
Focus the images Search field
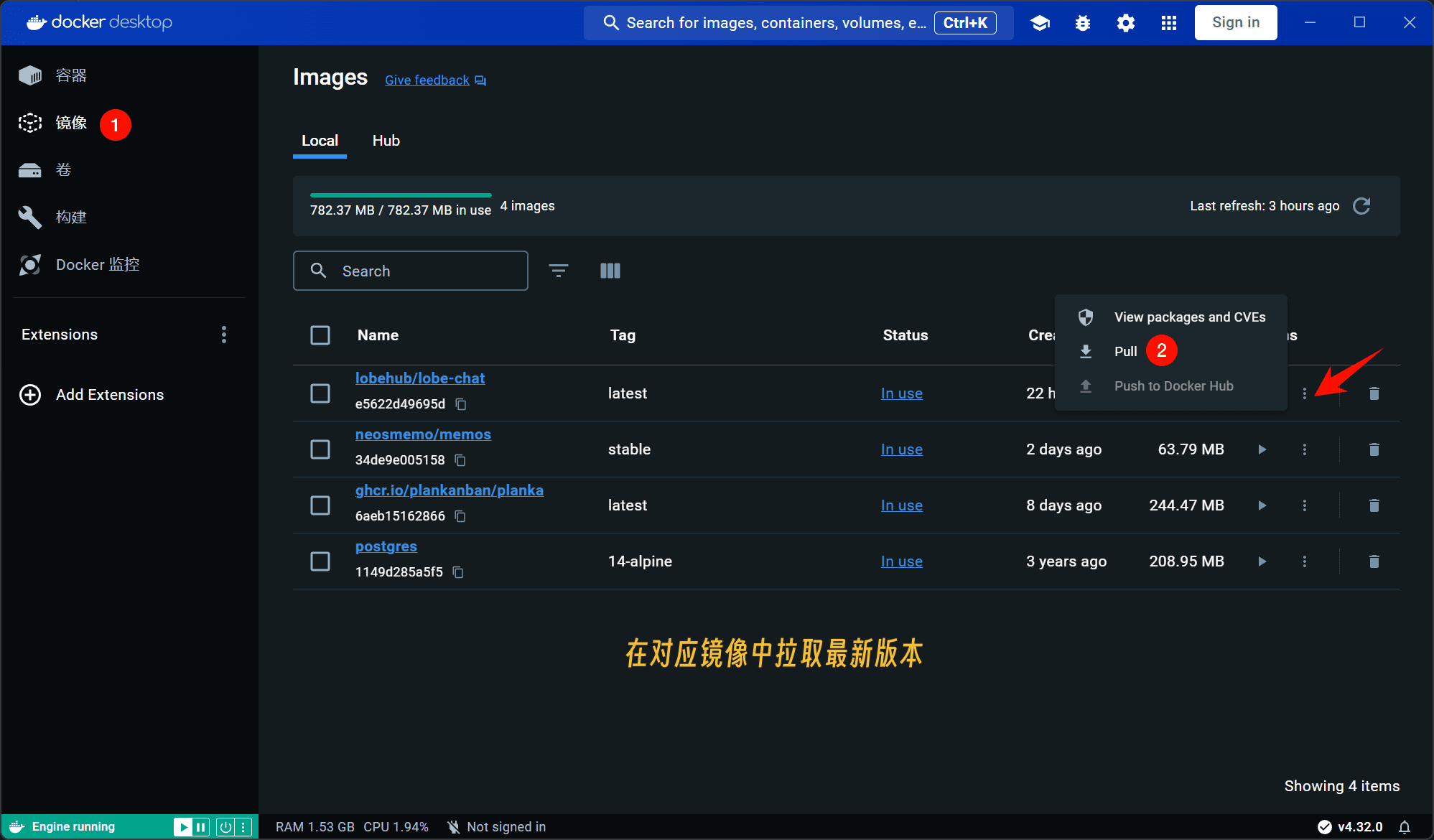[x=411, y=271]
